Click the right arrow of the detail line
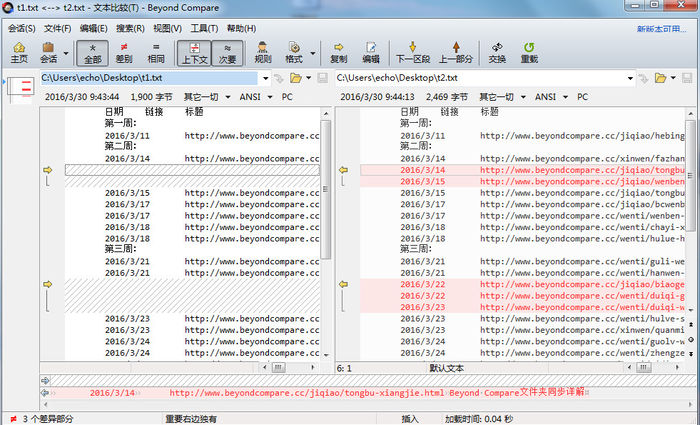Viewport: 700px width, 425px height. (45, 381)
